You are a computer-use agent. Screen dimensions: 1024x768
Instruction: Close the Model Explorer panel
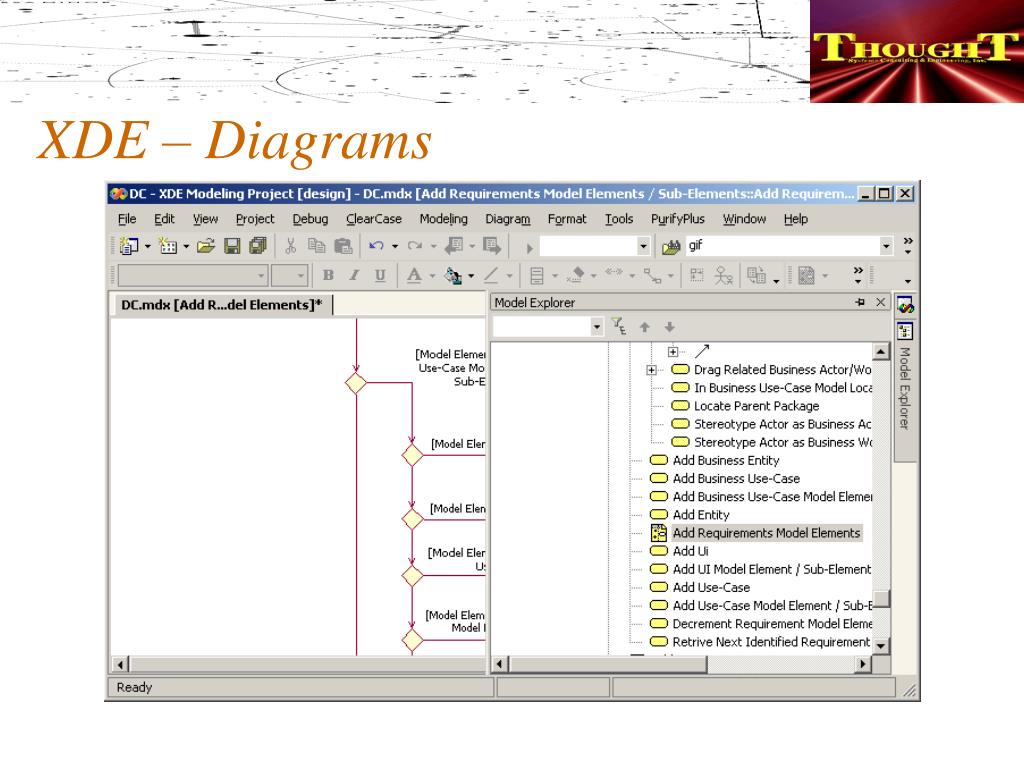[x=880, y=302]
